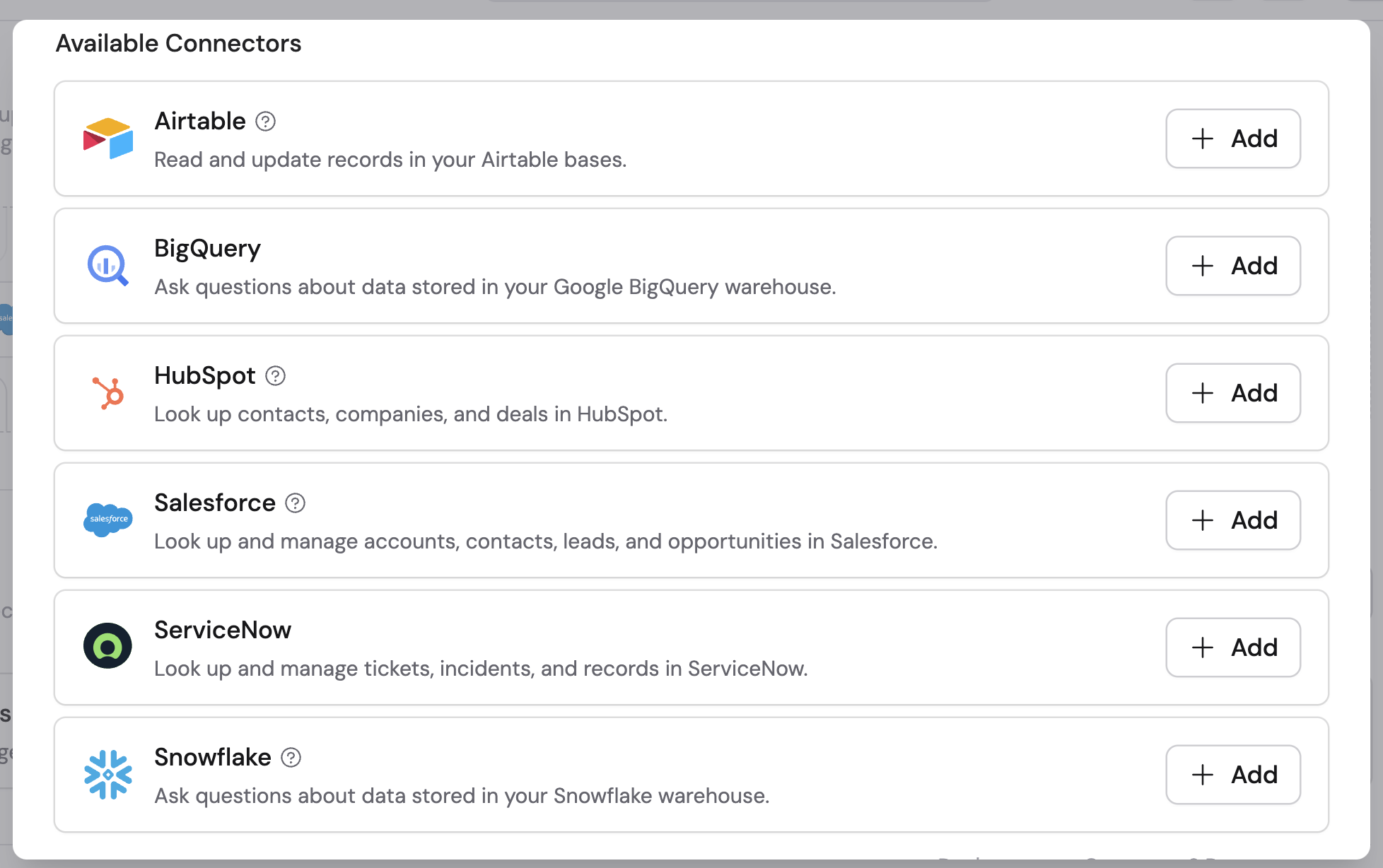
Task: Add the Snowflake connector
Action: tap(1232, 775)
